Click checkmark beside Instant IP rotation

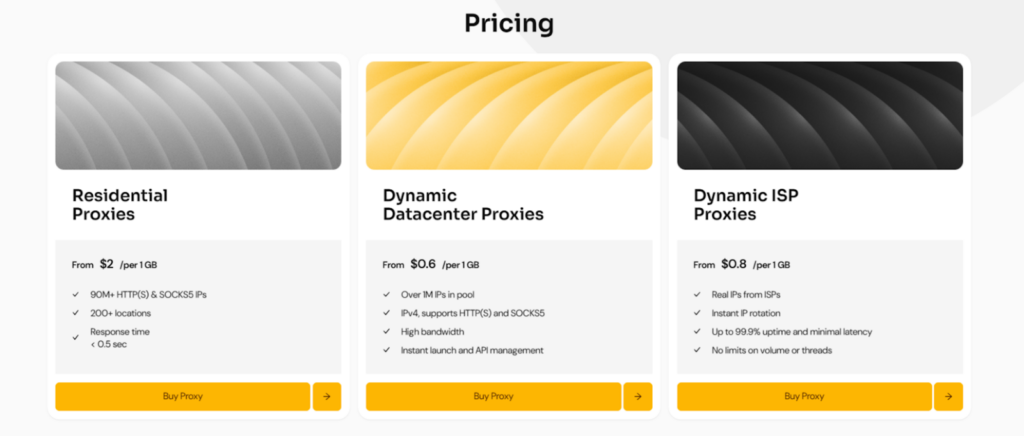[698, 313]
